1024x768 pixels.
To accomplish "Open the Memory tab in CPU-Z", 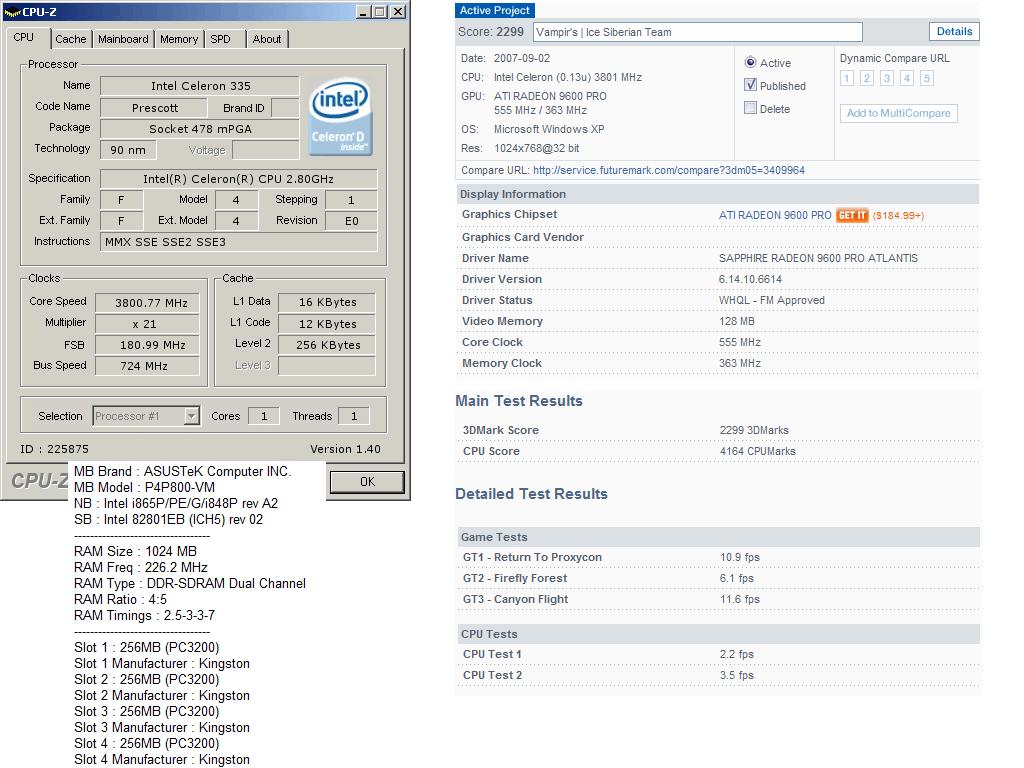I will (x=179, y=39).
